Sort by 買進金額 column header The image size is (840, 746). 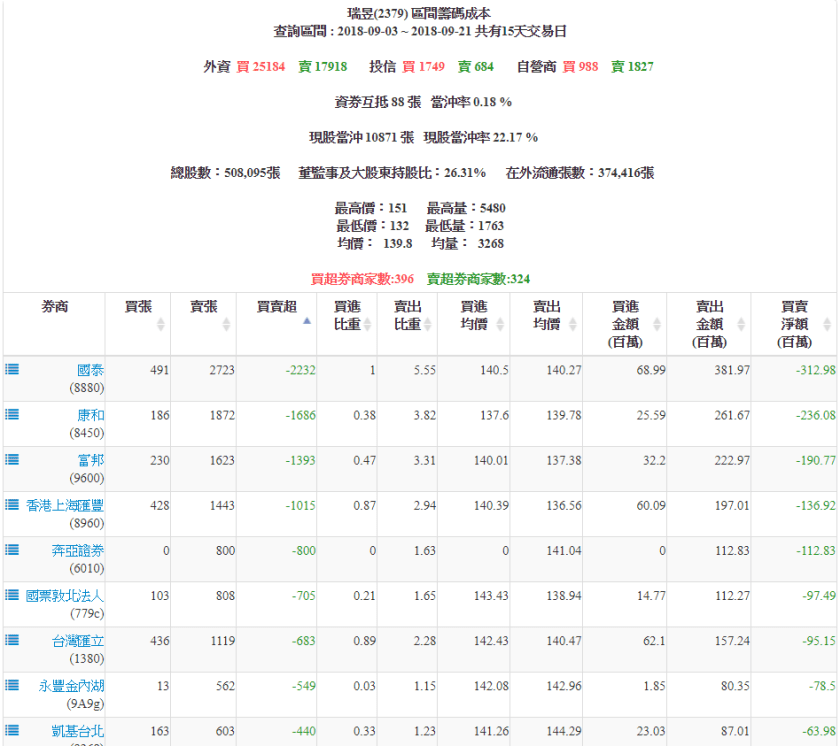click(x=626, y=324)
